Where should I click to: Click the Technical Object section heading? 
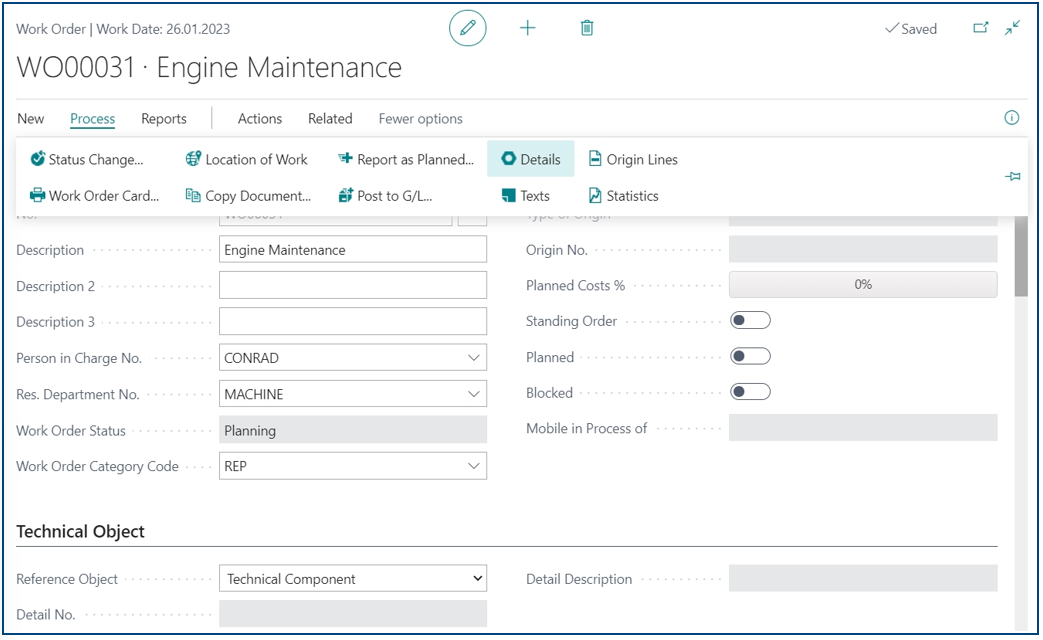tap(80, 531)
